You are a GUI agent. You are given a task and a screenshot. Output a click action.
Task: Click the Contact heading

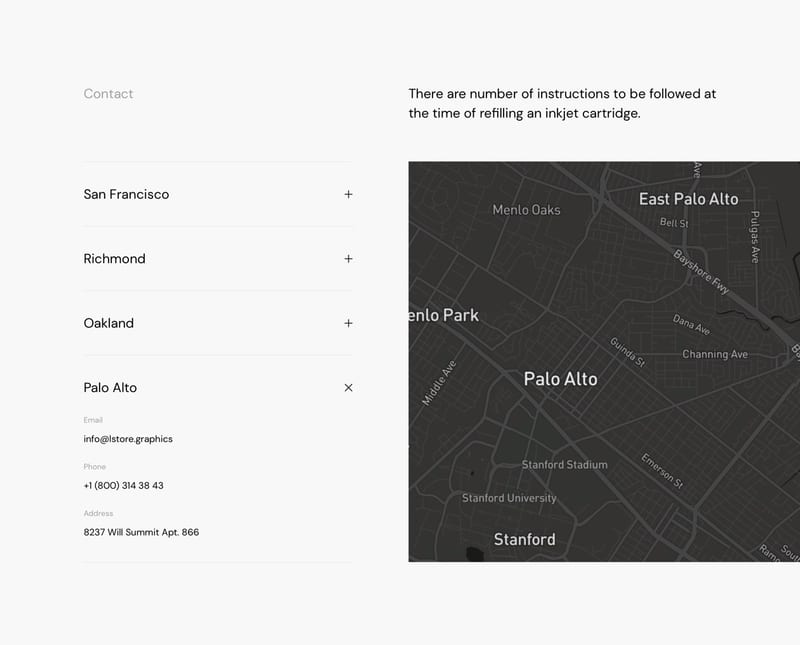tap(108, 94)
